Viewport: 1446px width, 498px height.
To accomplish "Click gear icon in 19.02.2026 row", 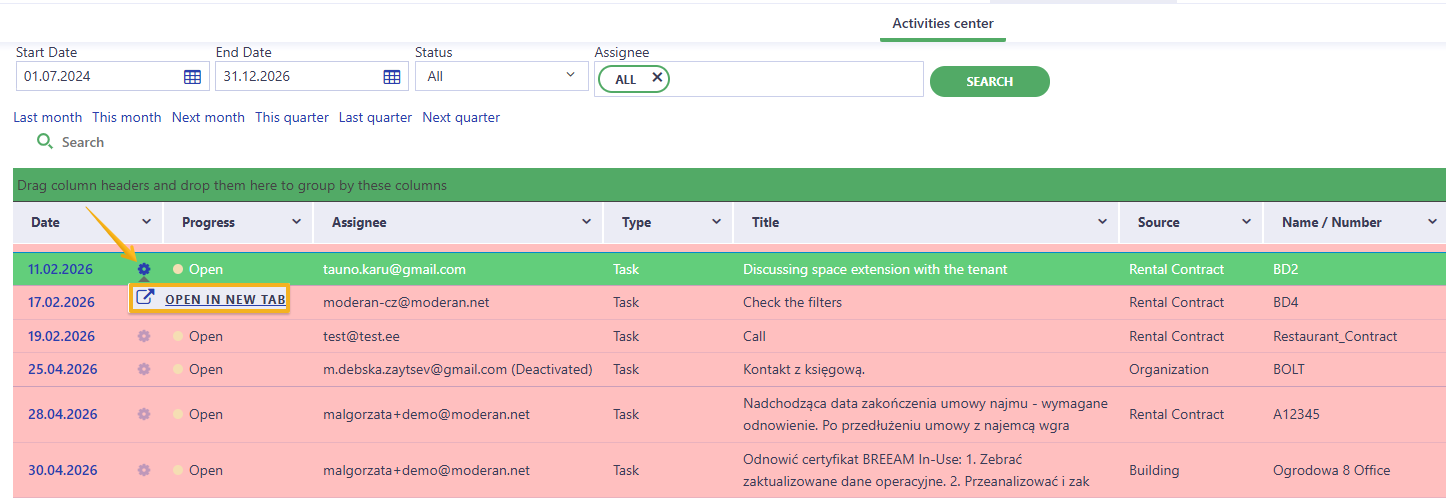I will 144,336.
